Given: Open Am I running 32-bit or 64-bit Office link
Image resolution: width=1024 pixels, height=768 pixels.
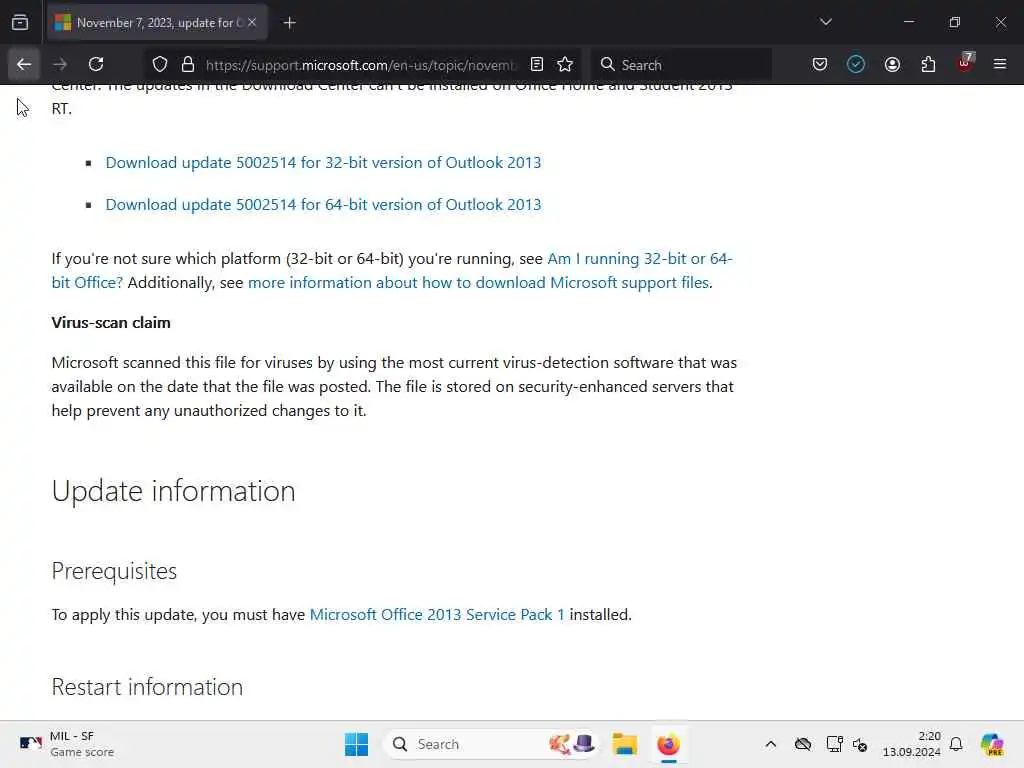Looking at the screenshot, I should (640, 259).
